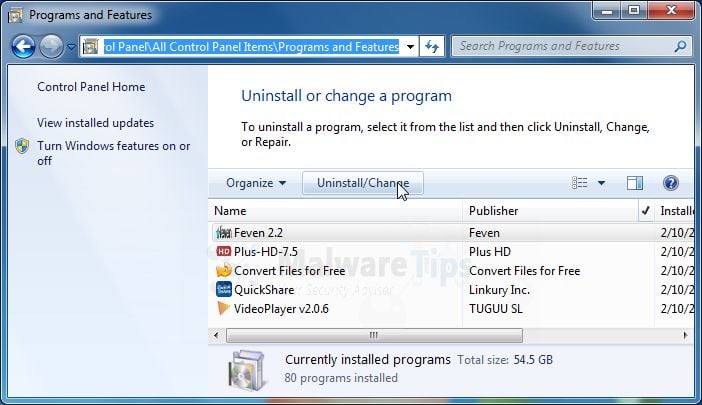Open the Organize menu
The width and height of the screenshot is (702, 405).
256,183
